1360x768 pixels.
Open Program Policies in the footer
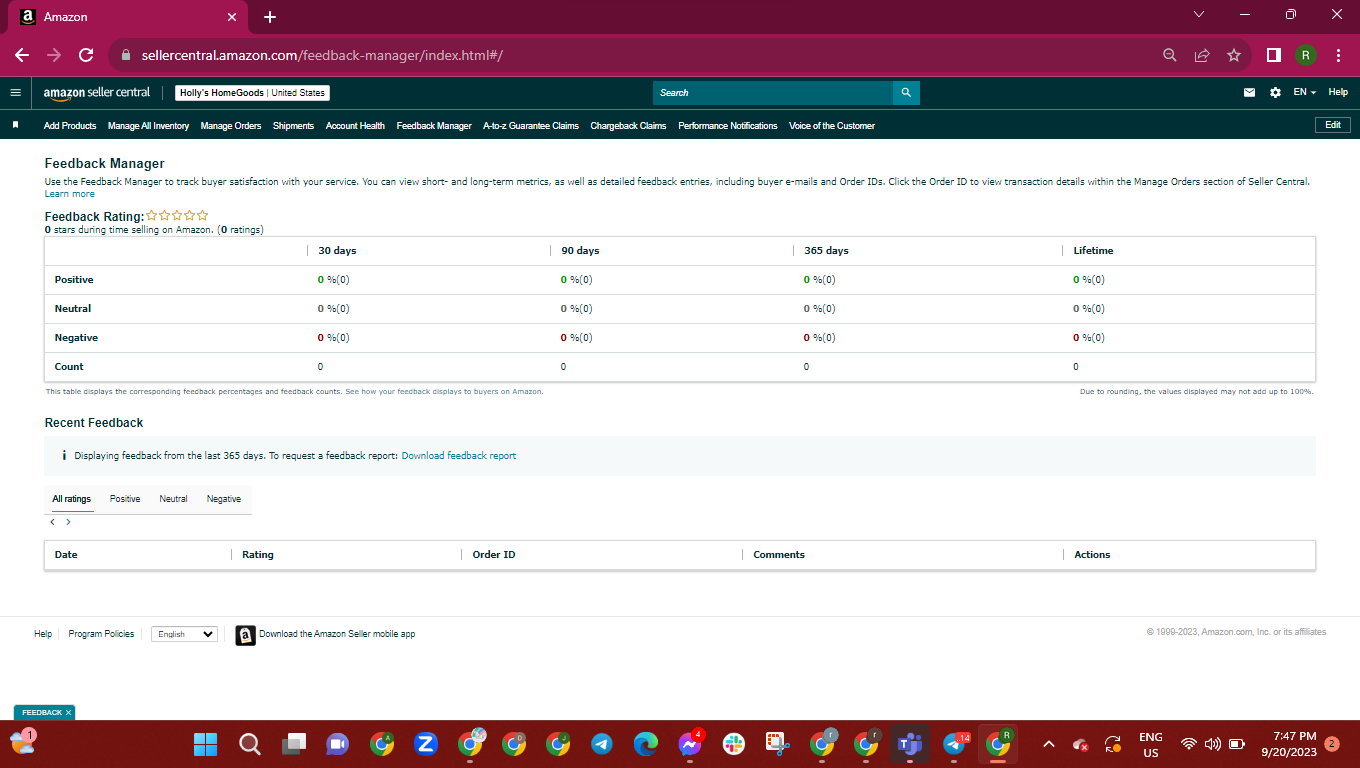(101, 634)
